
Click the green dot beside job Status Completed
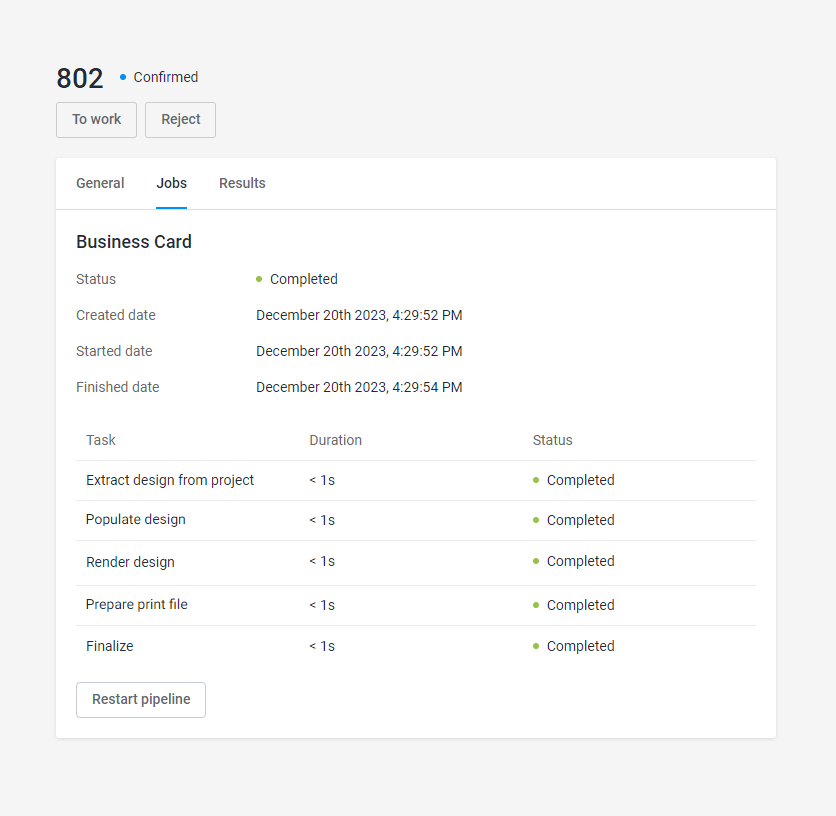(x=259, y=279)
